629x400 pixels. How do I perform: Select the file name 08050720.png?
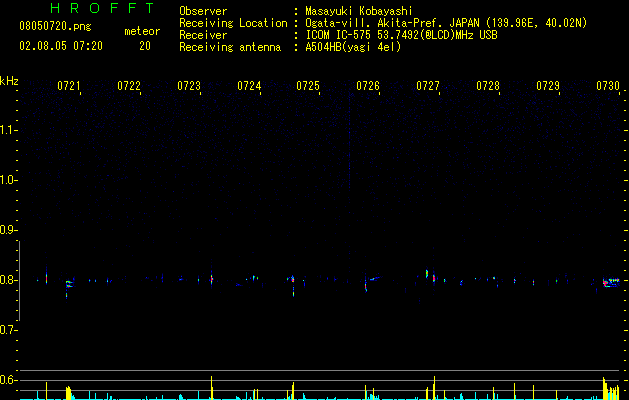(x=55, y=26)
